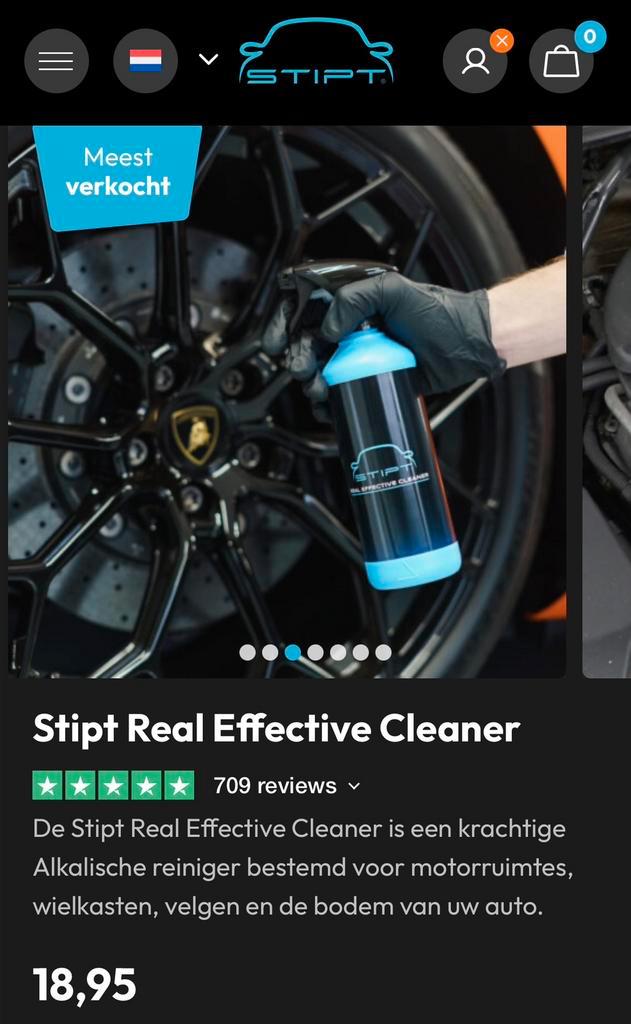This screenshot has height=1024, width=631.
Task: Open the Stipt Real Effective Cleaner title
Action: point(276,729)
